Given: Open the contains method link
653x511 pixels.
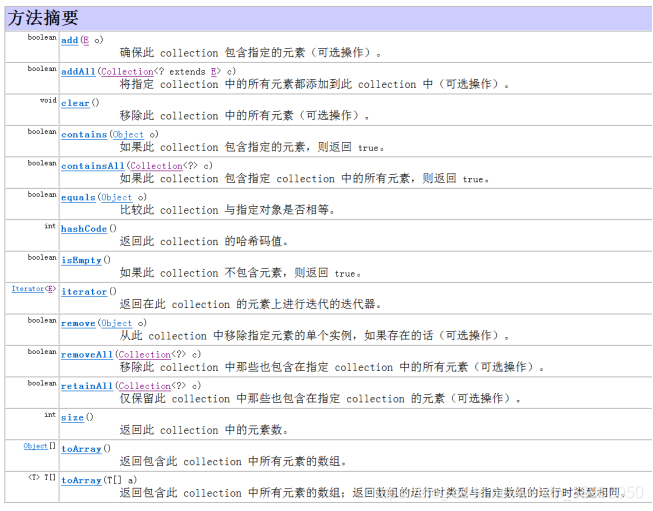Looking at the screenshot, I should 84,135.
